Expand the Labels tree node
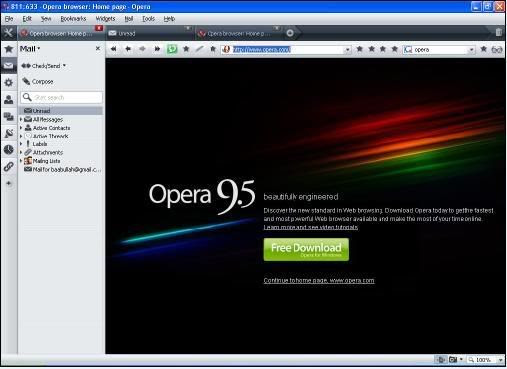This screenshot has height=369, width=507. coord(21,144)
